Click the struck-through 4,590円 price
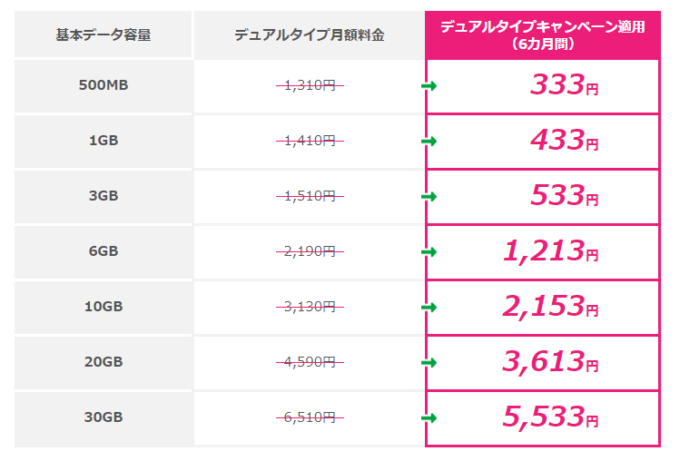680x461 pixels. coord(309,363)
